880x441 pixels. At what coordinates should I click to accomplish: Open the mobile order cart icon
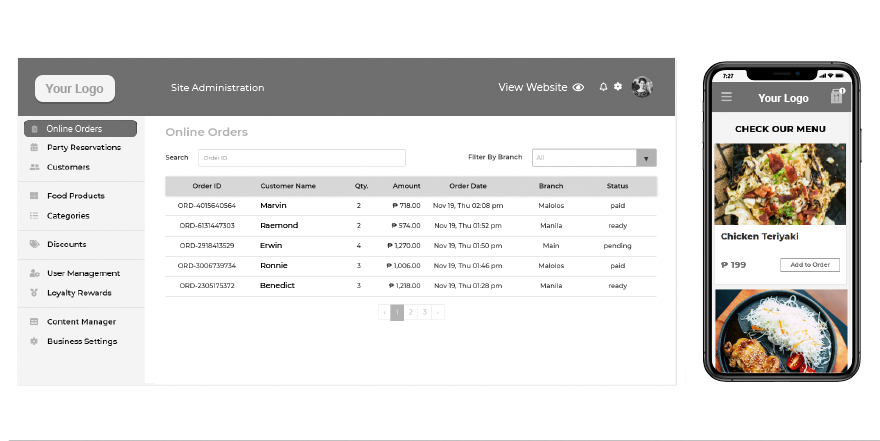(x=836, y=97)
